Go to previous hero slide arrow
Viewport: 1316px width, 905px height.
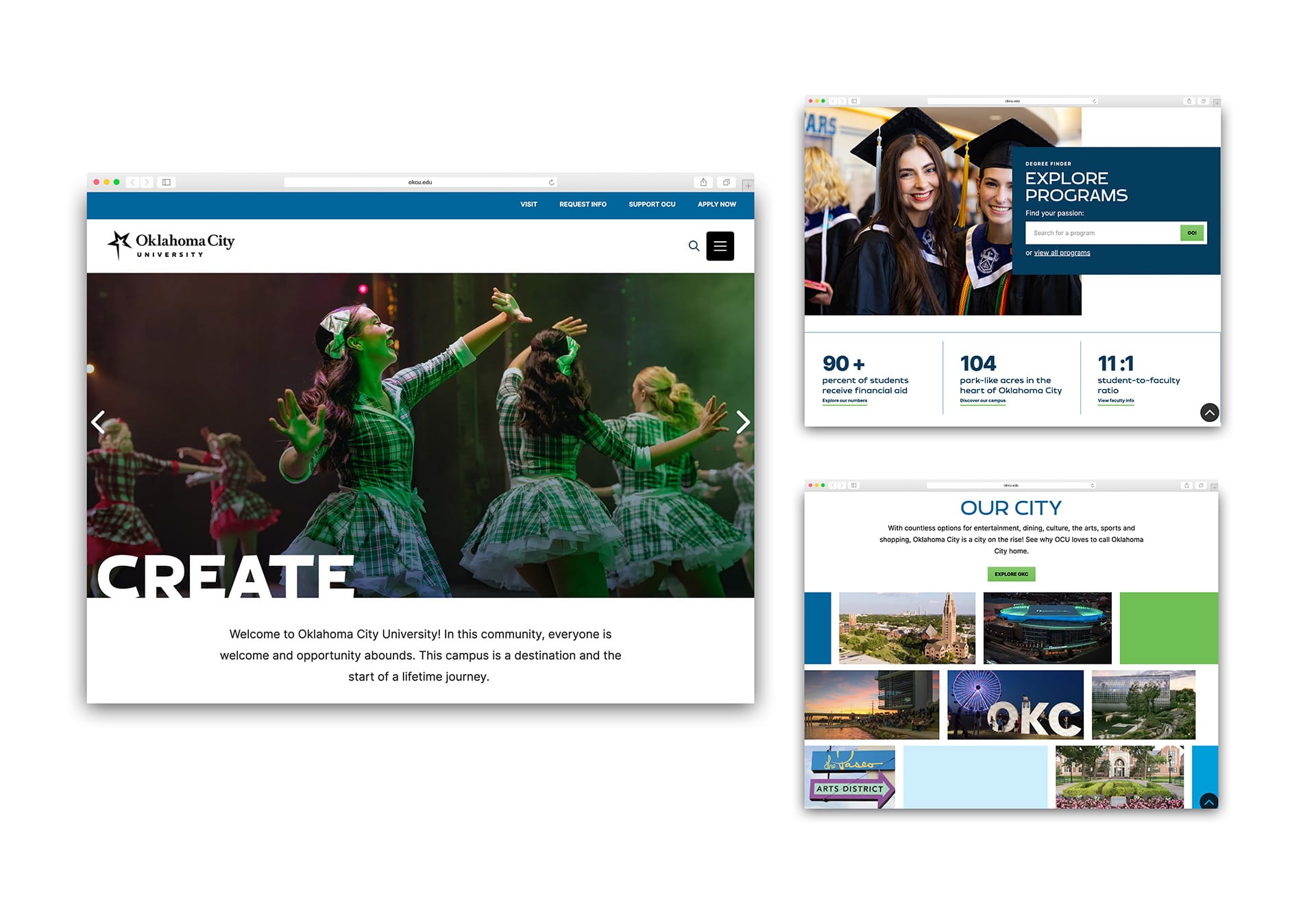tap(98, 422)
